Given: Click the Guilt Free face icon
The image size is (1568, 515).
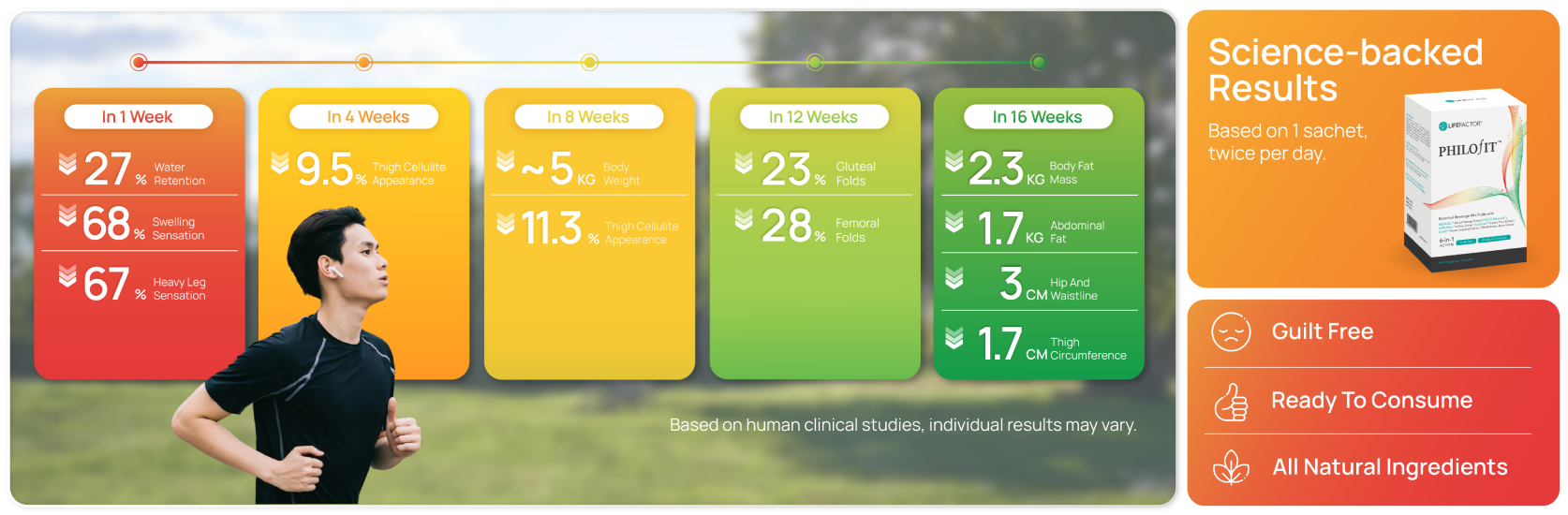Looking at the screenshot, I should point(1231,332).
